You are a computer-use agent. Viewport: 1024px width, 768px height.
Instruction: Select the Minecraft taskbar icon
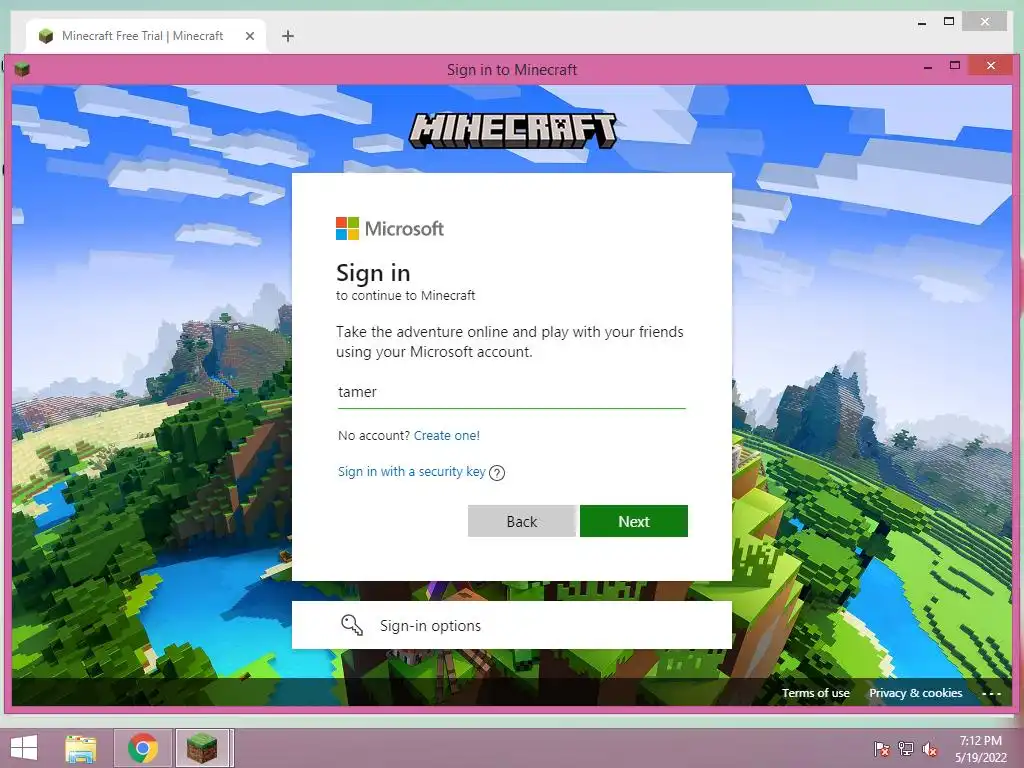[x=202, y=748]
